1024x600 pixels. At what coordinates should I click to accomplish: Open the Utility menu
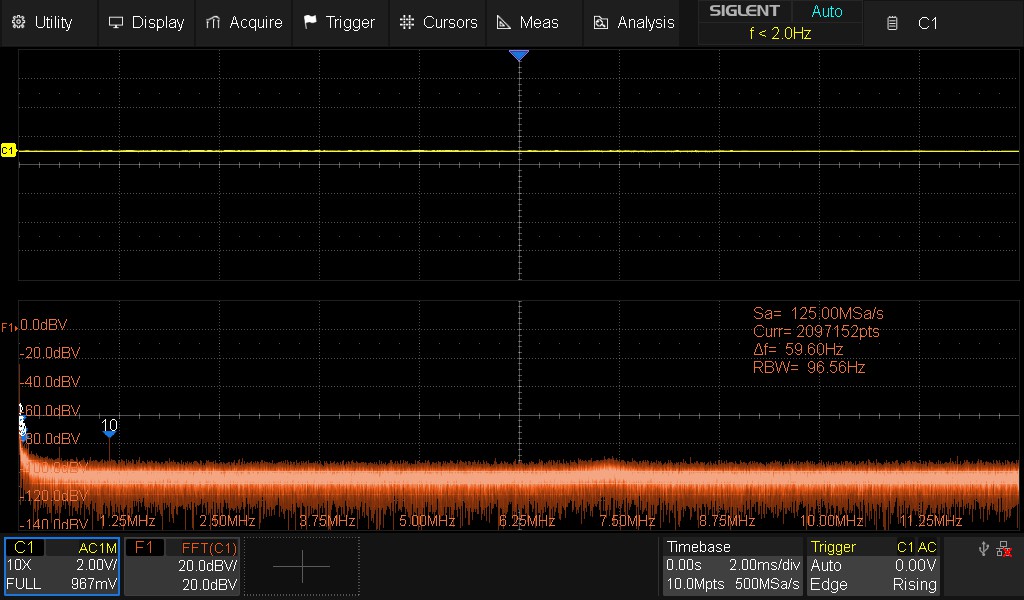[49, 23]
